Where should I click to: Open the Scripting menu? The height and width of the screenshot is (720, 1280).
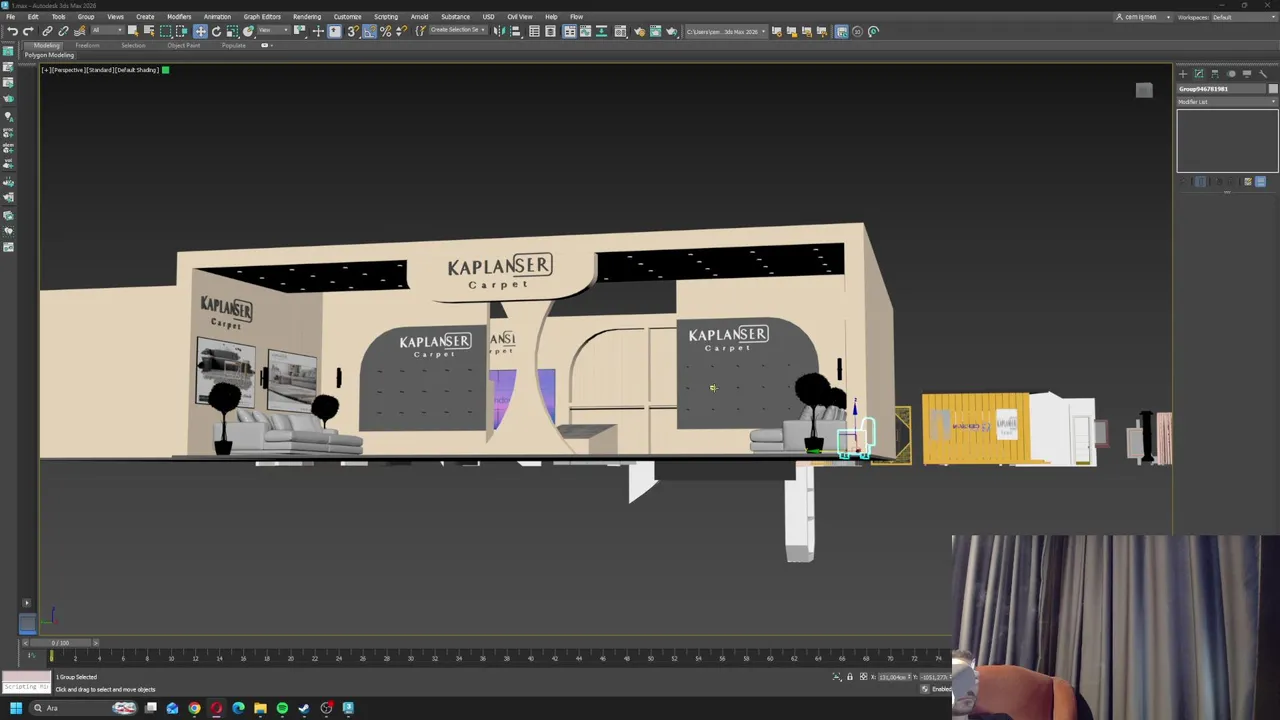(385, 17)
